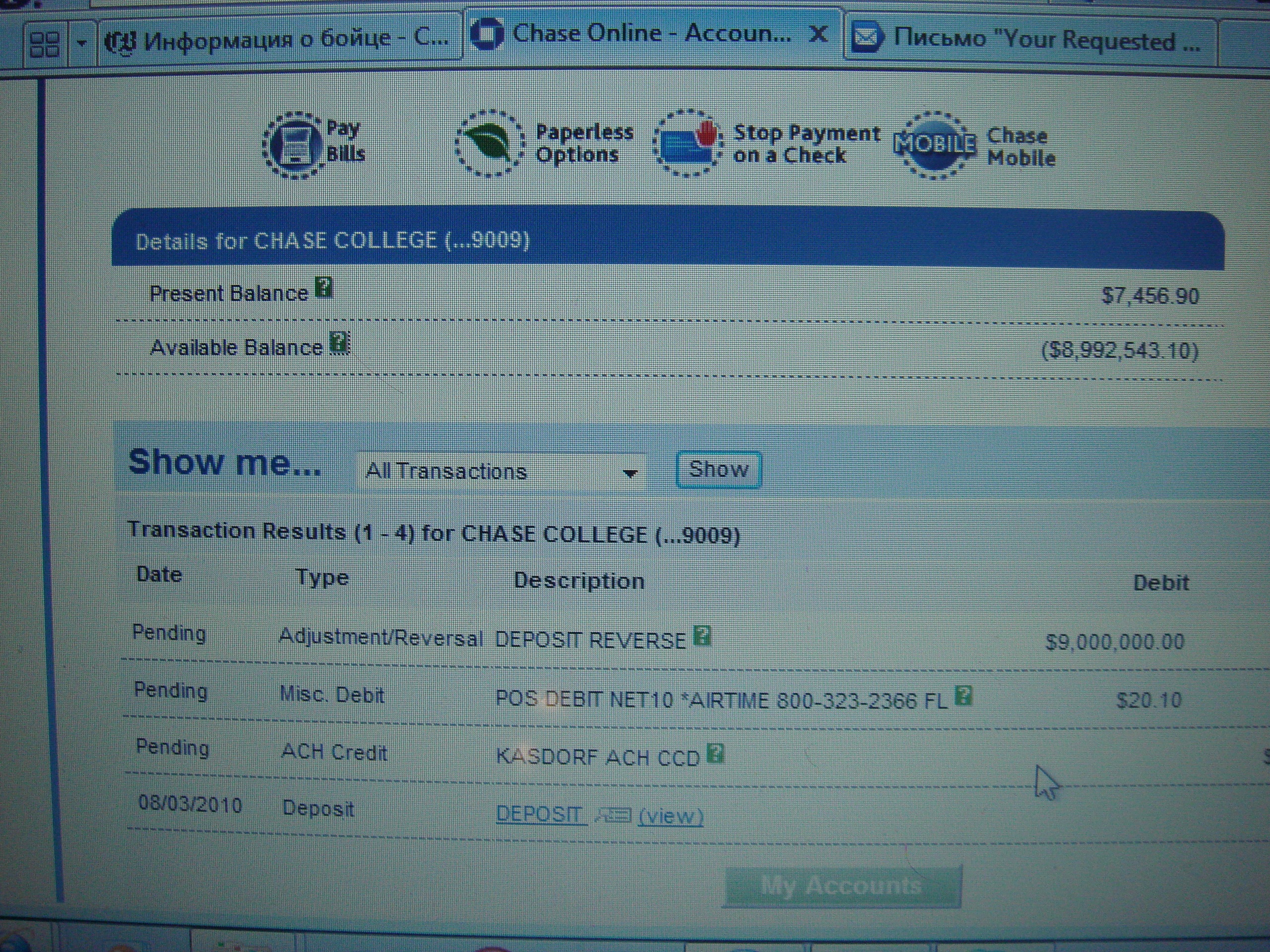Viewport: 1270px width, 952px height.
Task: Click the Type column header
Action: click(322, 577)
